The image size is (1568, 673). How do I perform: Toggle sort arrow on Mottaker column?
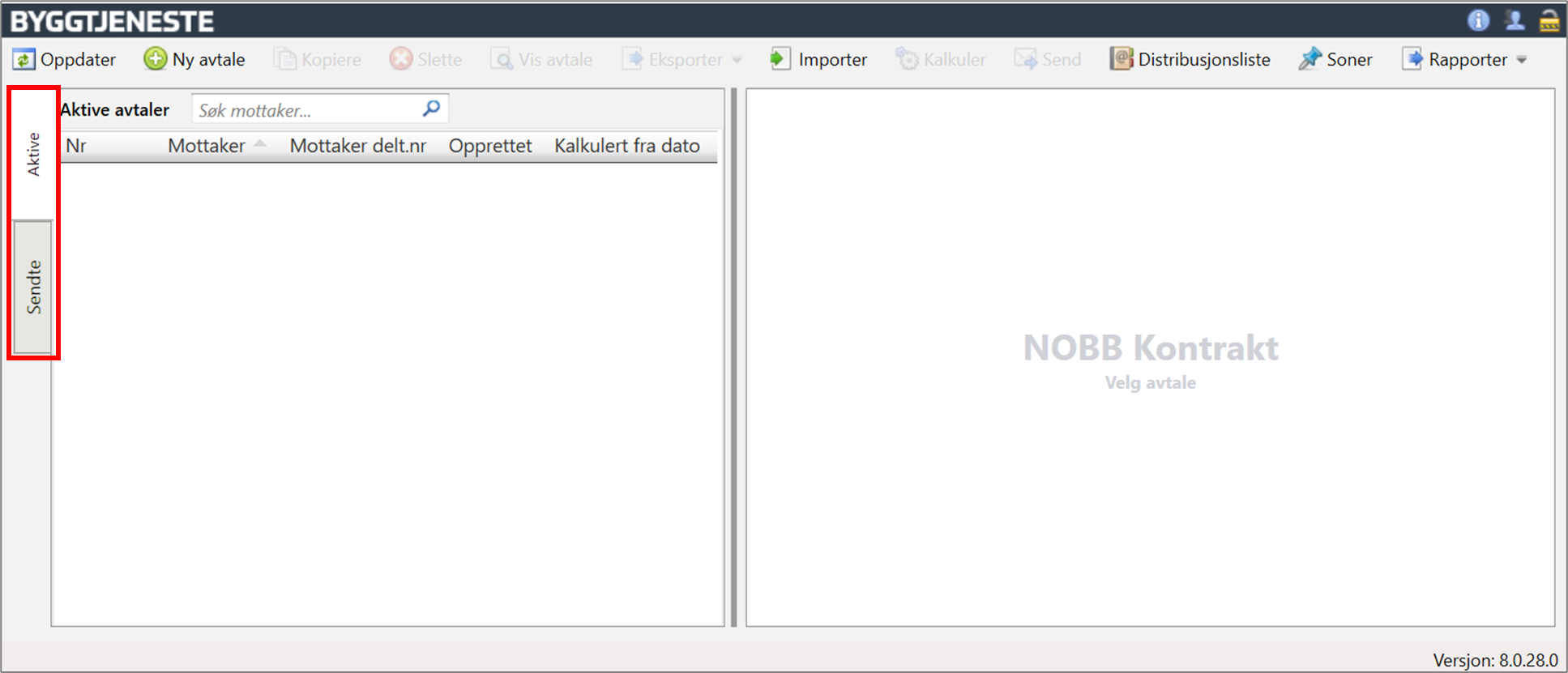click(x=260, y=145)
